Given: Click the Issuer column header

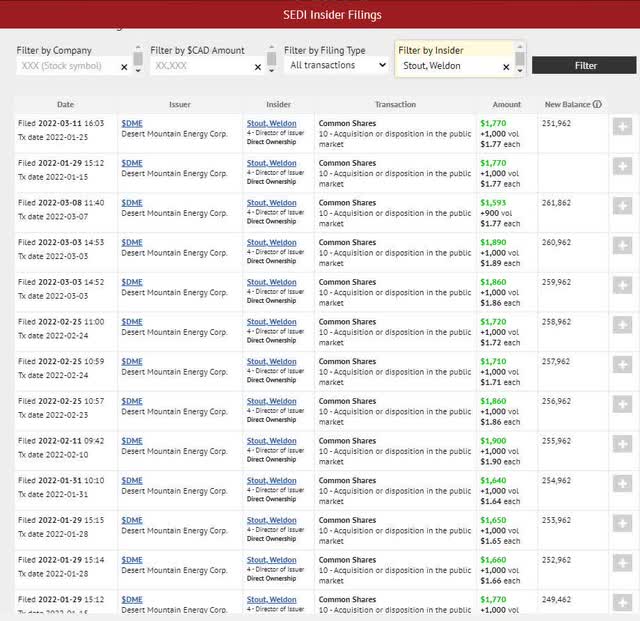Looking at the screenshot, I should (180, 105).
